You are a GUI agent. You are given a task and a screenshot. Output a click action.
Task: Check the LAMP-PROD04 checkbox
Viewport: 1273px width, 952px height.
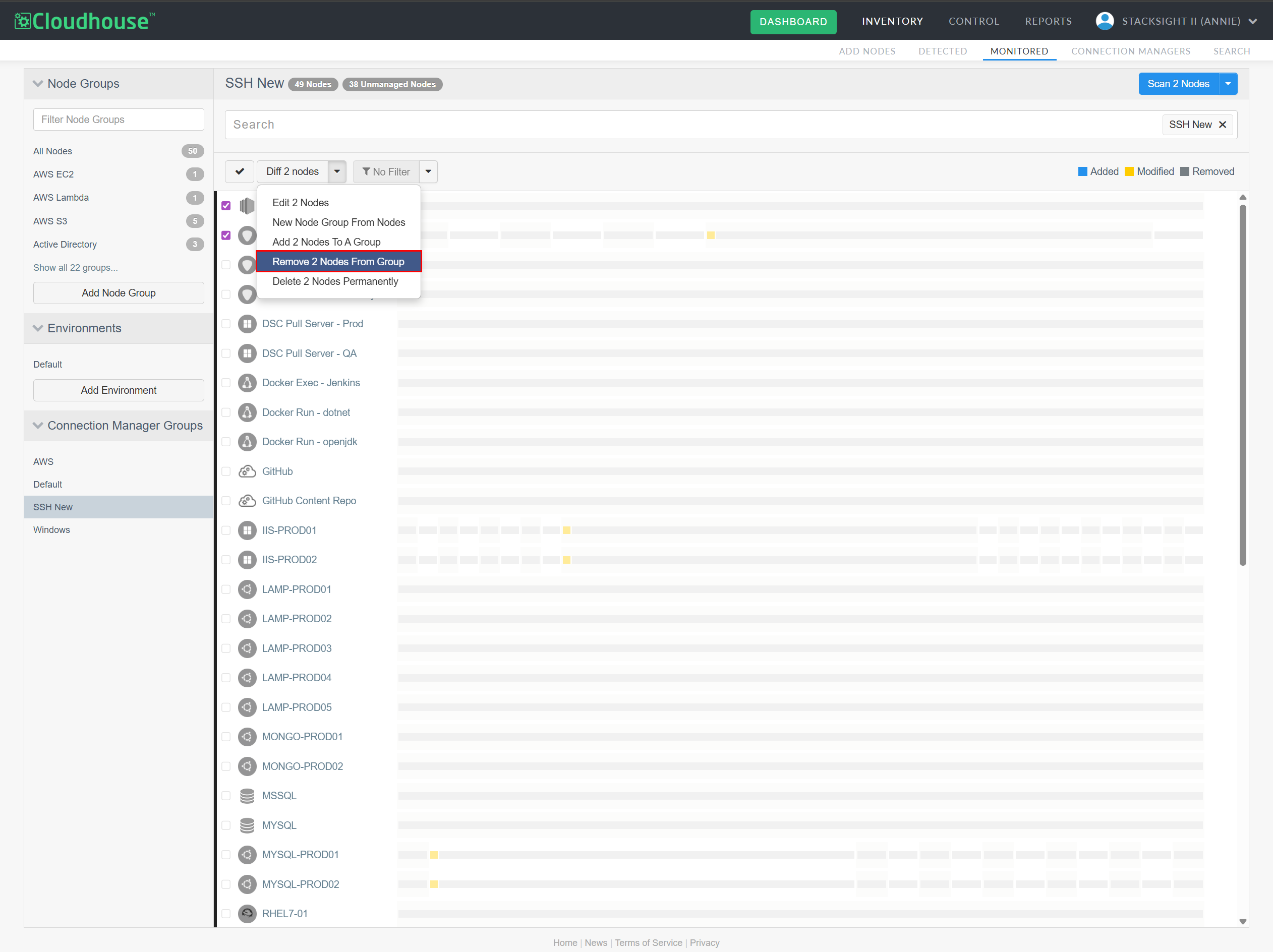[226, 678]
